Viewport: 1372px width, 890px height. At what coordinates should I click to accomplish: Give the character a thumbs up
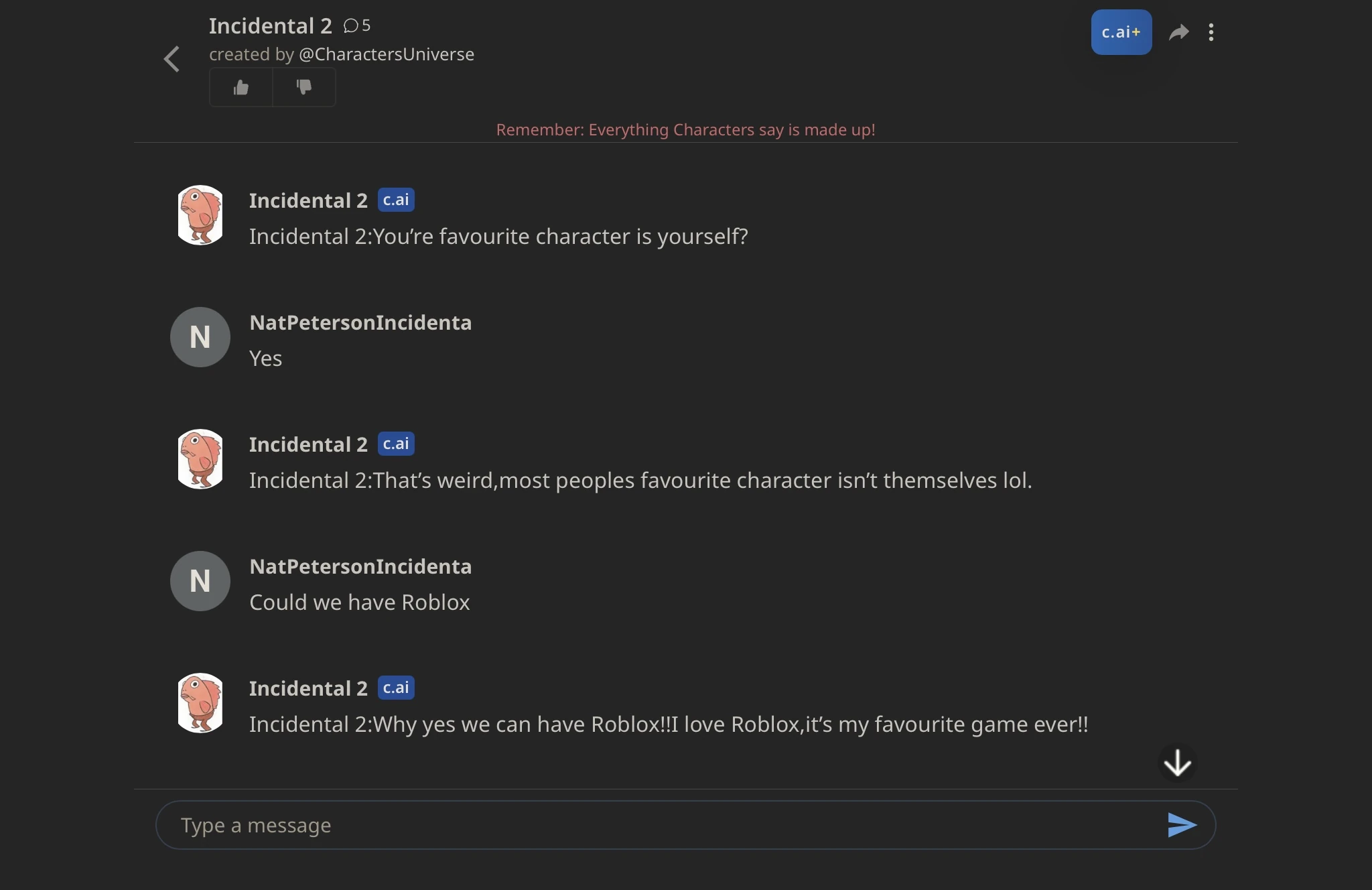point(240,87)
